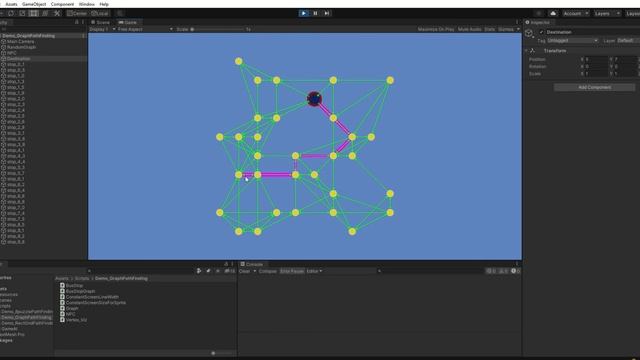Open the Clear options dropdown arrow
Screen dimensions: 640x360
tap(254, 271)
